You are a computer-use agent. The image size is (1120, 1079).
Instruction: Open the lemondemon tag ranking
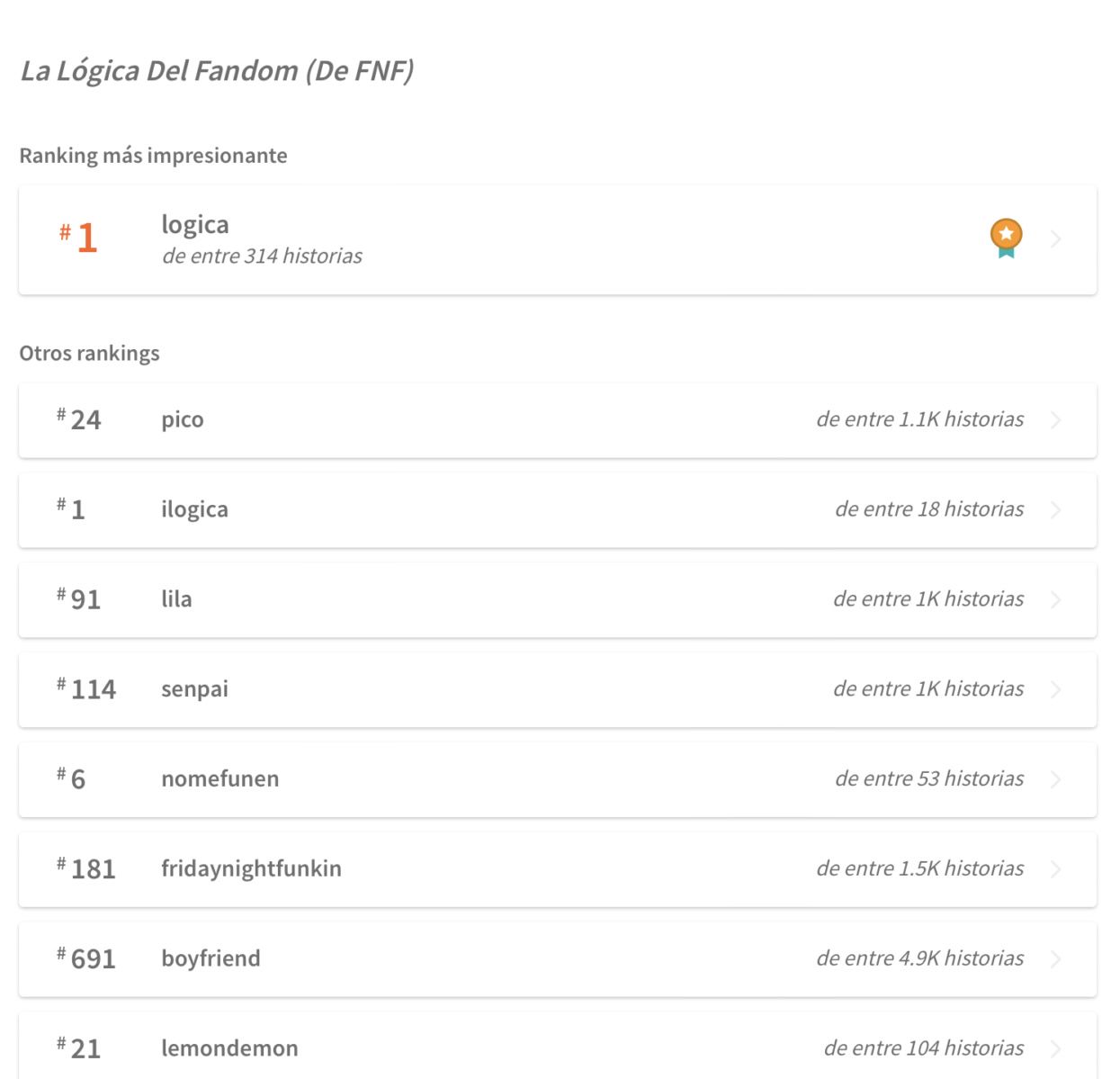[558, 1047]
